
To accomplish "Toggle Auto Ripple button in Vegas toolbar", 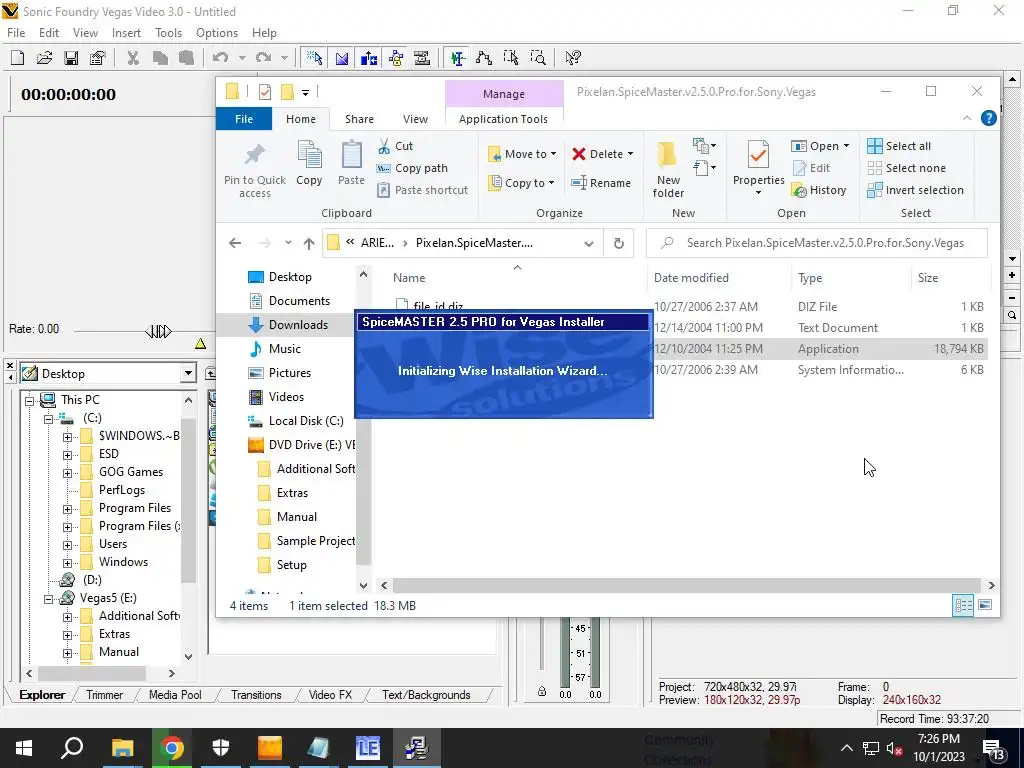I will [x=369, y=58].
